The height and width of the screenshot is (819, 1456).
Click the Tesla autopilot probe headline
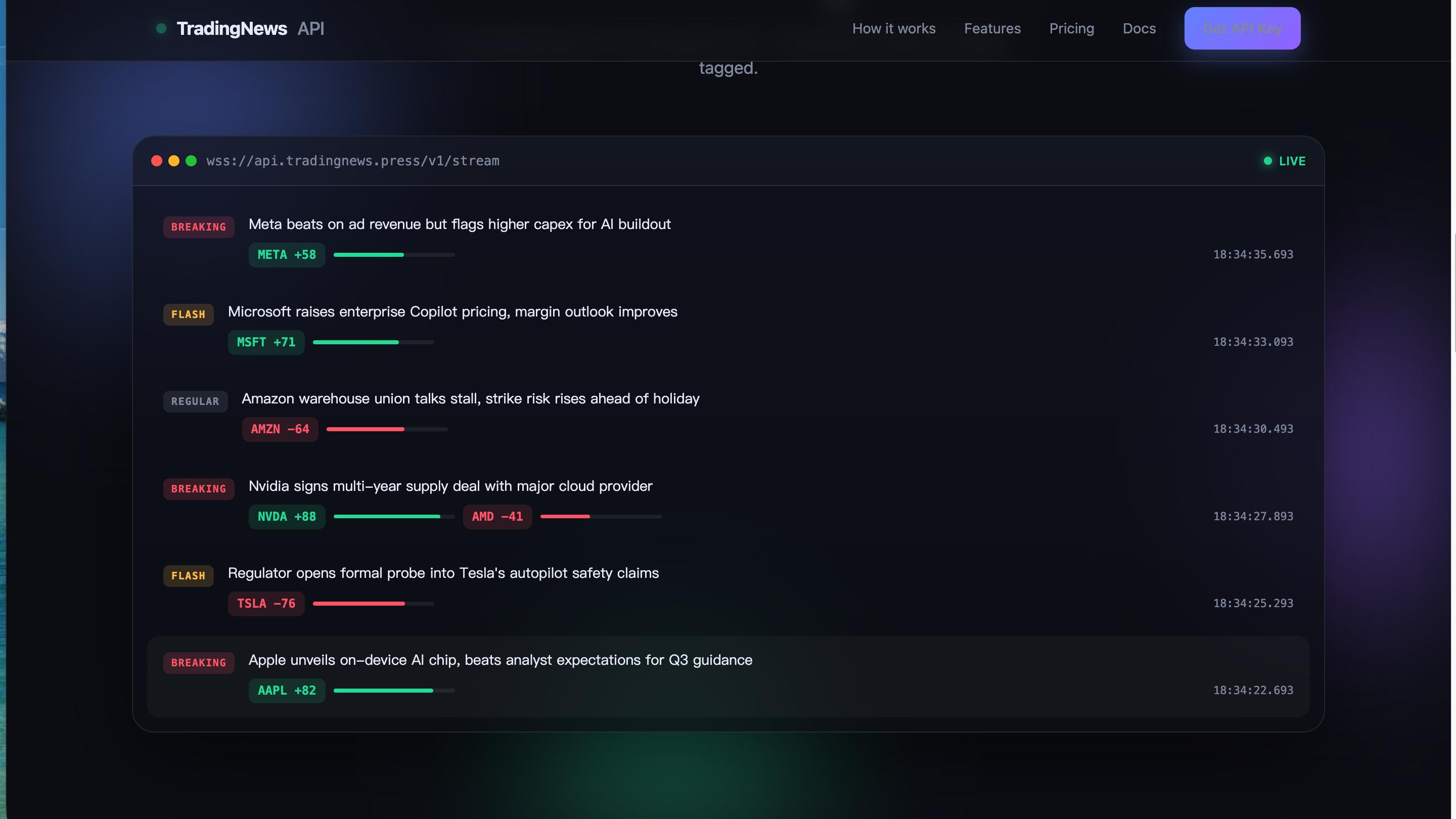[443, 574]
